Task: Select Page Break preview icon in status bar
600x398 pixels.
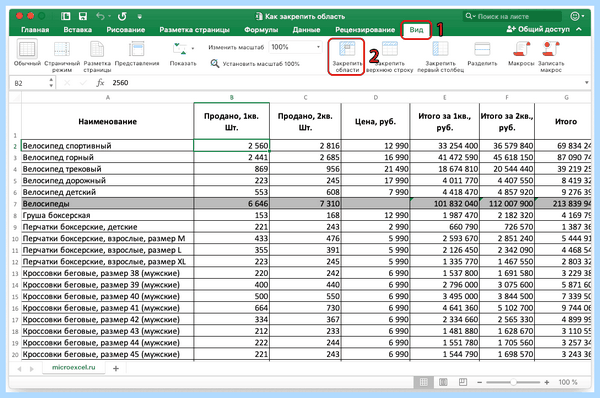Action: [463, 382]
